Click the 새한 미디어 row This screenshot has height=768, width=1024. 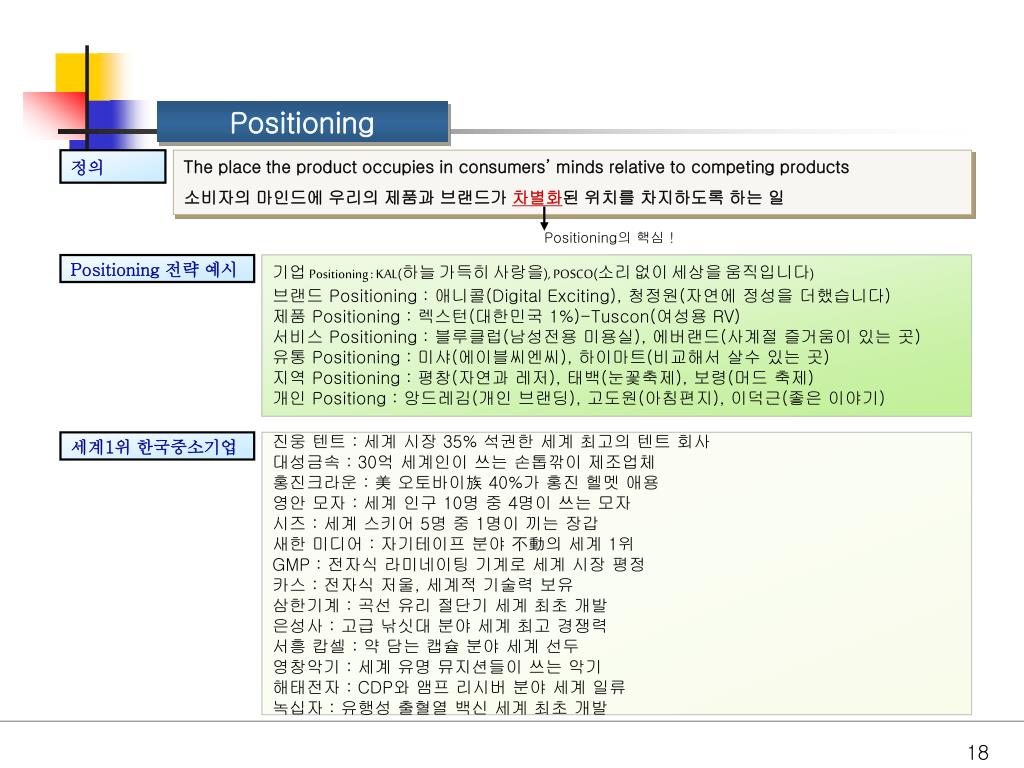(453, 544)
